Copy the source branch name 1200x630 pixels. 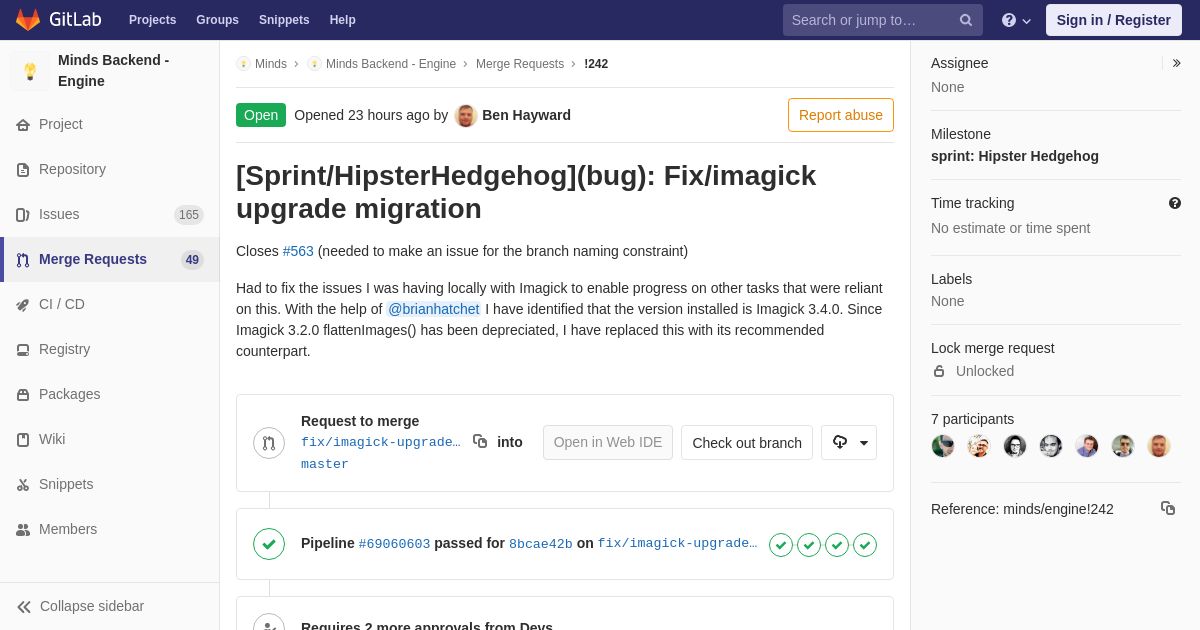pos(480,441)
